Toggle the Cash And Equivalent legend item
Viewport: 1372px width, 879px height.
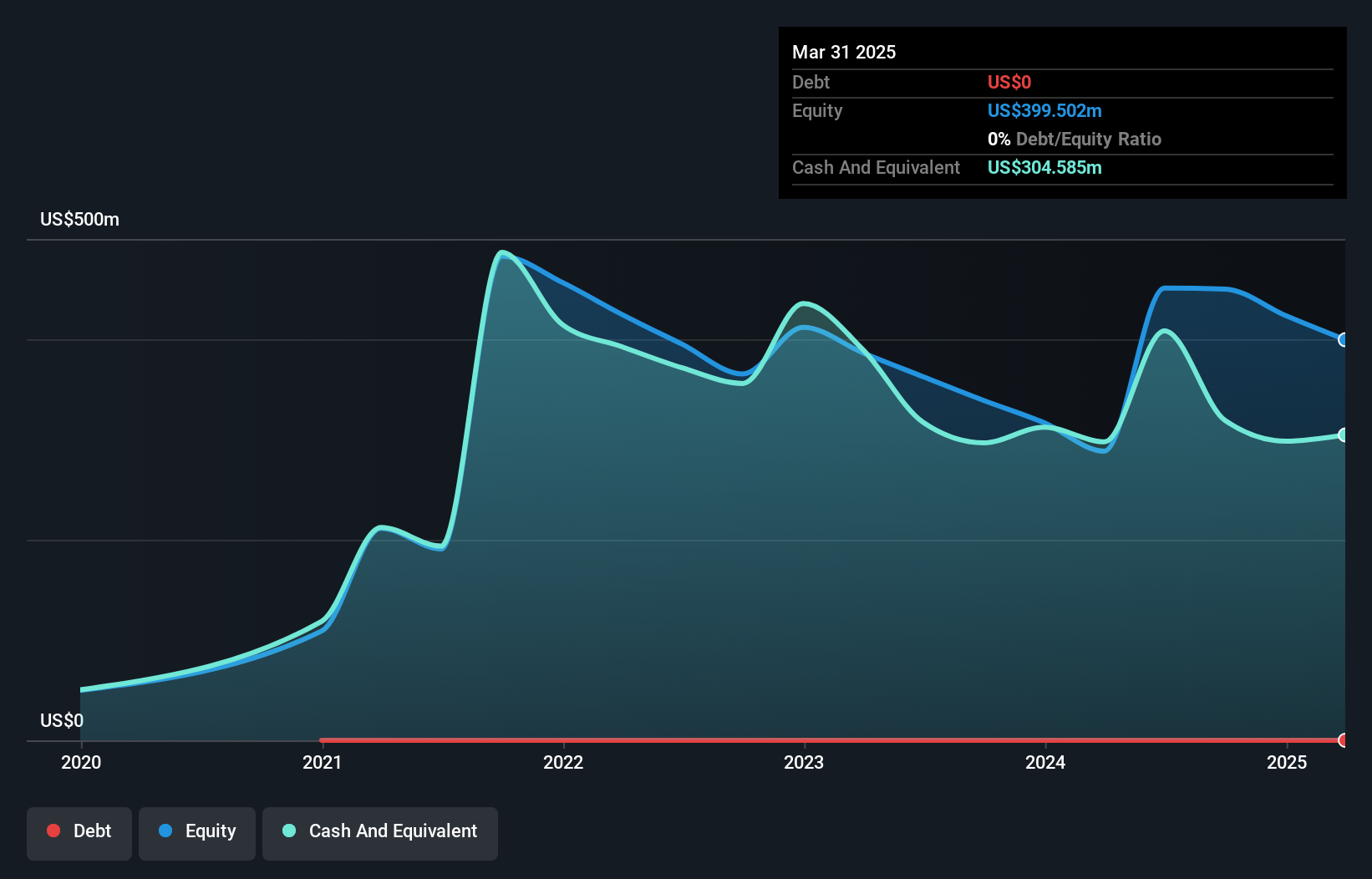coord(380,833)
